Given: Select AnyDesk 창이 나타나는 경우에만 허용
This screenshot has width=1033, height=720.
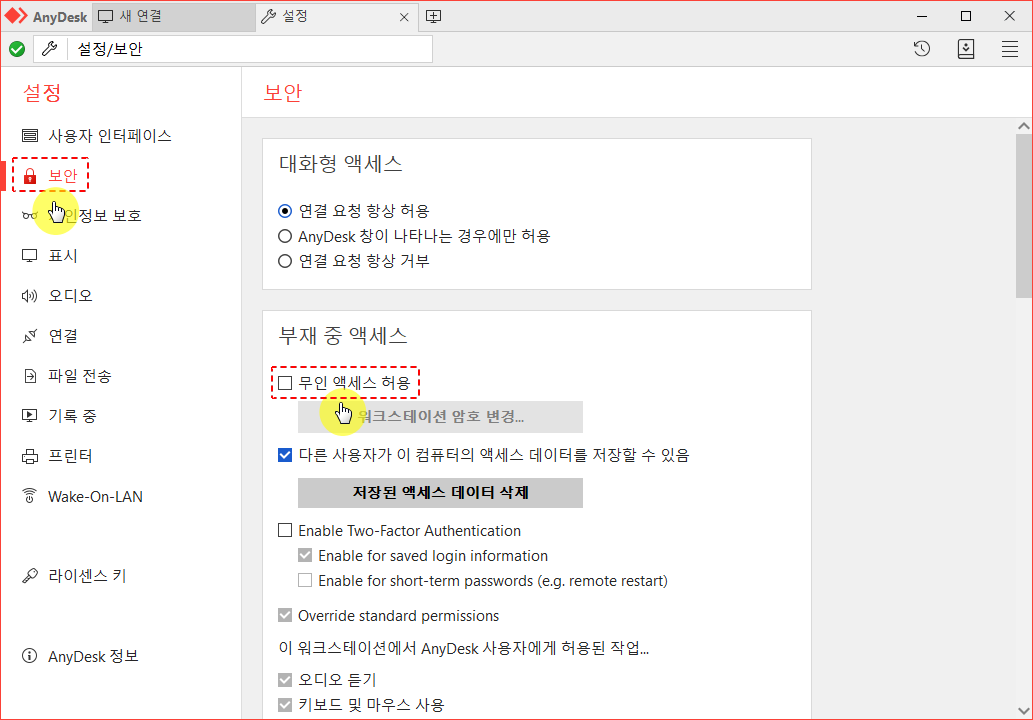Looking at the screenshot, I should tap(285, 236).
